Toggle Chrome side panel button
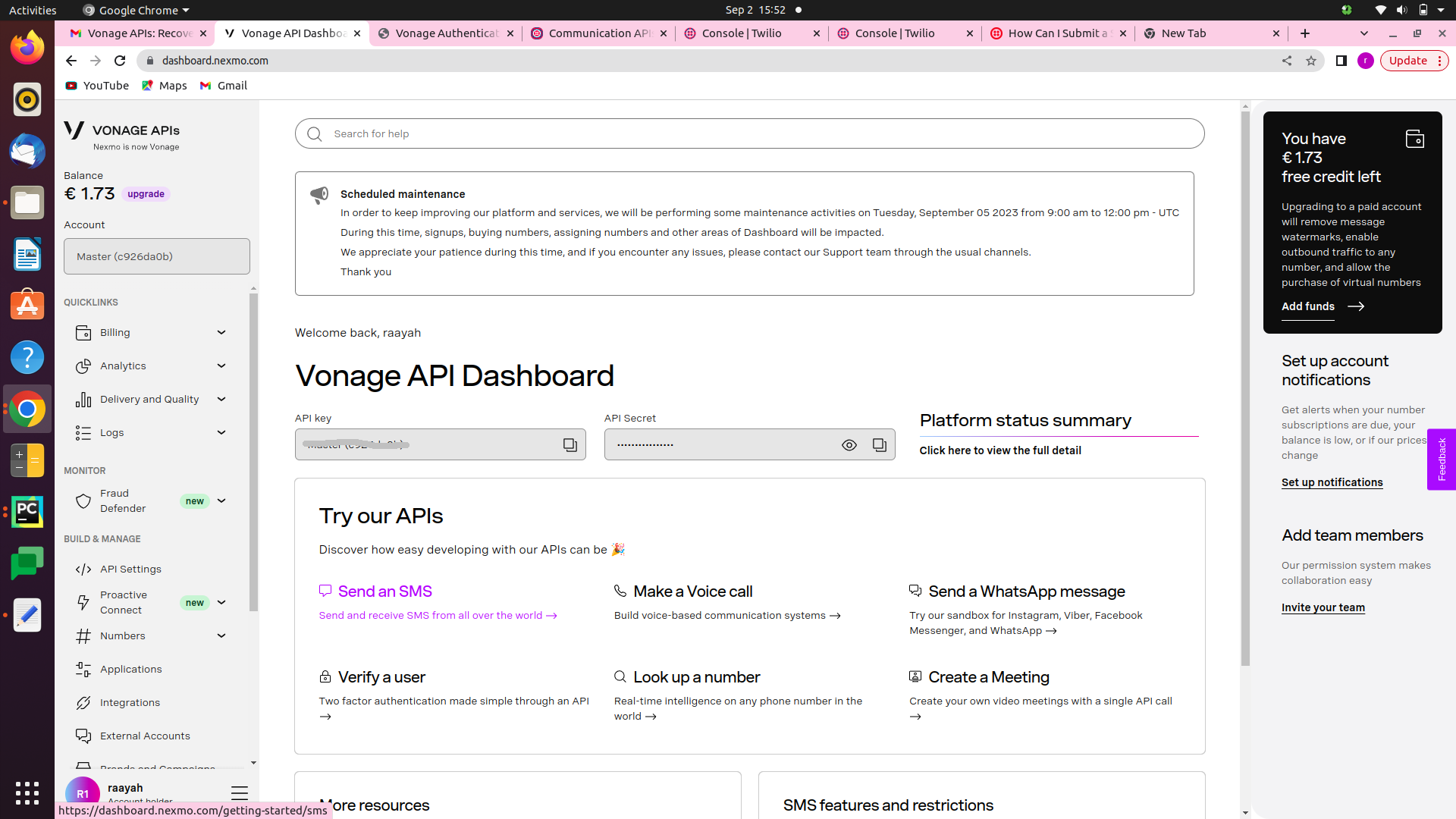The image size is (1456, 819). 1341,61
